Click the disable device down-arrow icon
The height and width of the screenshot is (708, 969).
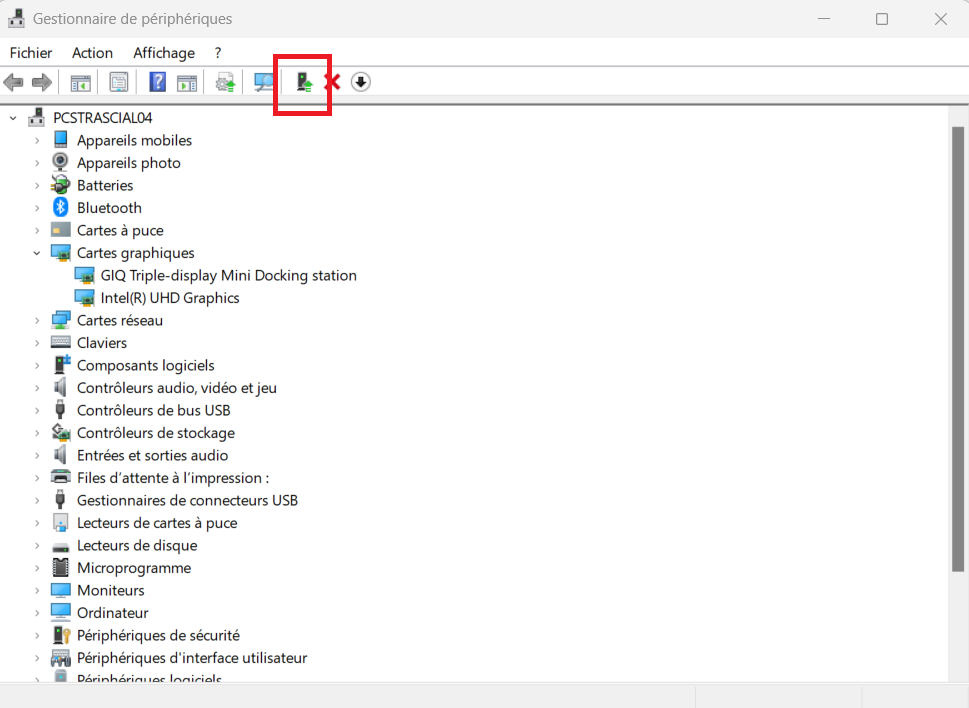361,82
